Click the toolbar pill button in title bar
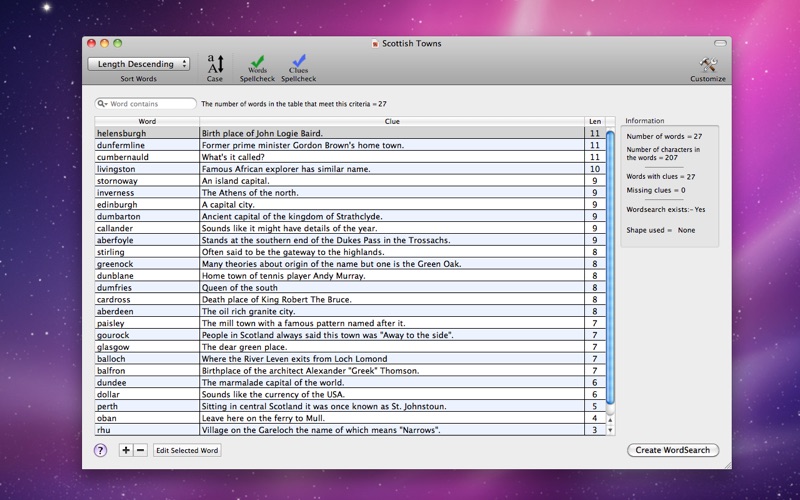This screenshot has height=500, width=800. 720,43
